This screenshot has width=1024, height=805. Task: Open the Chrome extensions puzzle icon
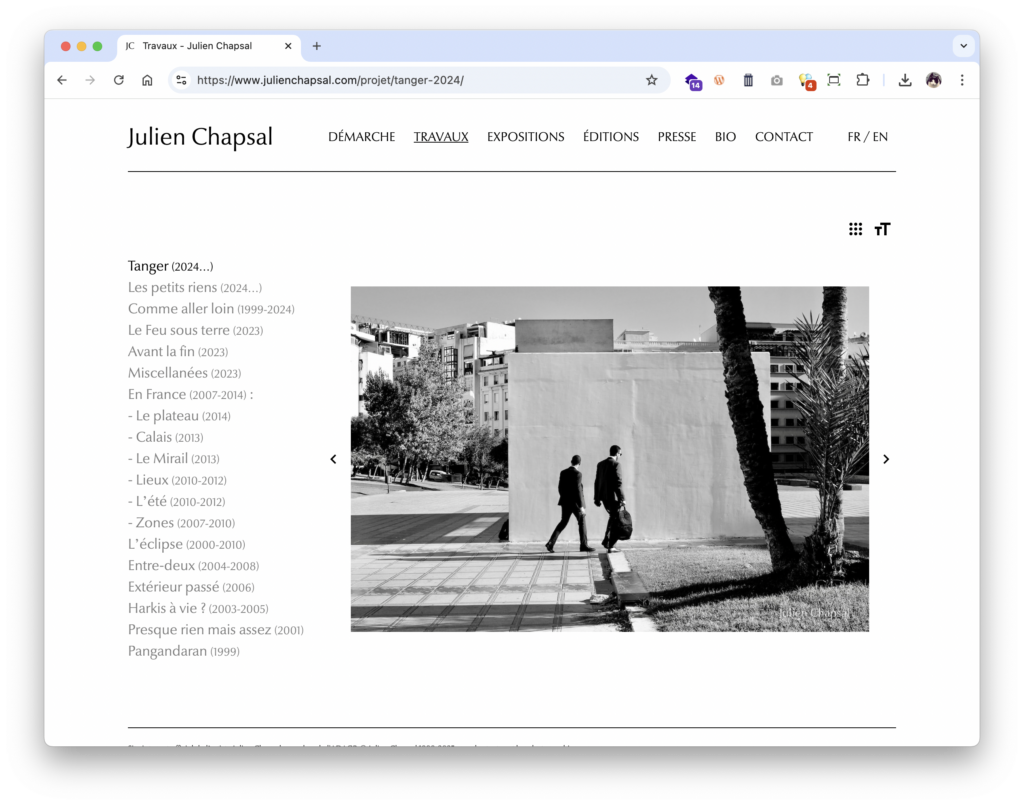click(862, 80)
